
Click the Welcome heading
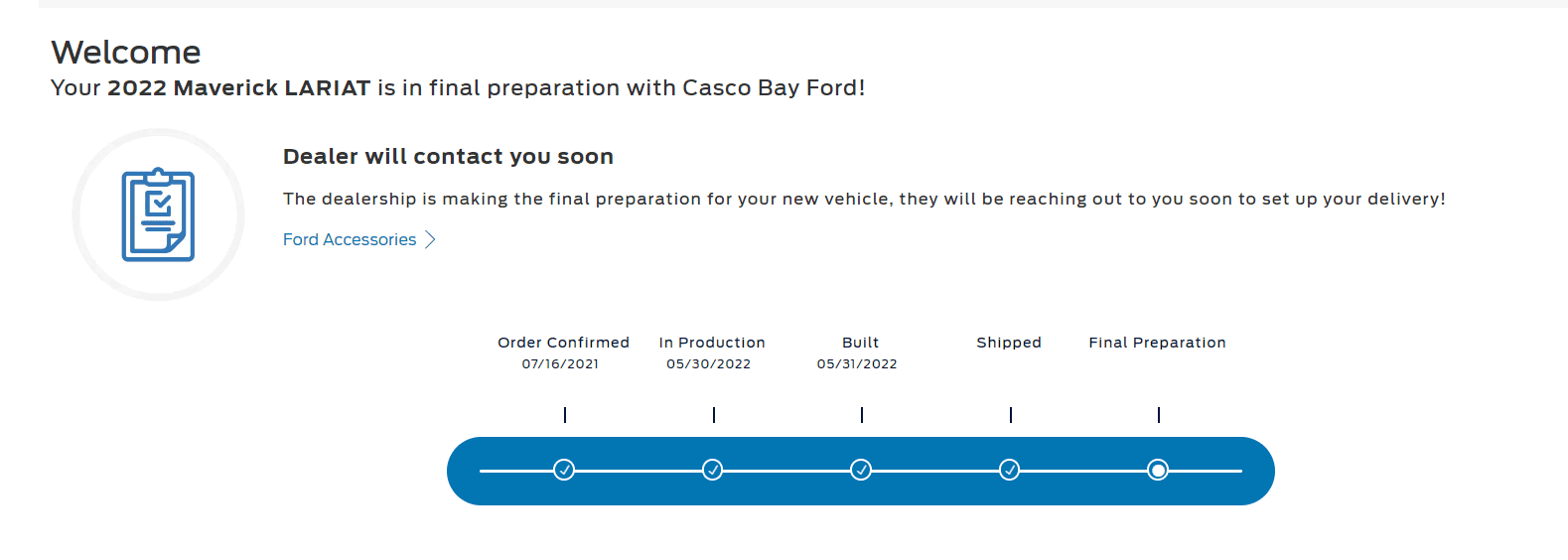tap(126, 52)
